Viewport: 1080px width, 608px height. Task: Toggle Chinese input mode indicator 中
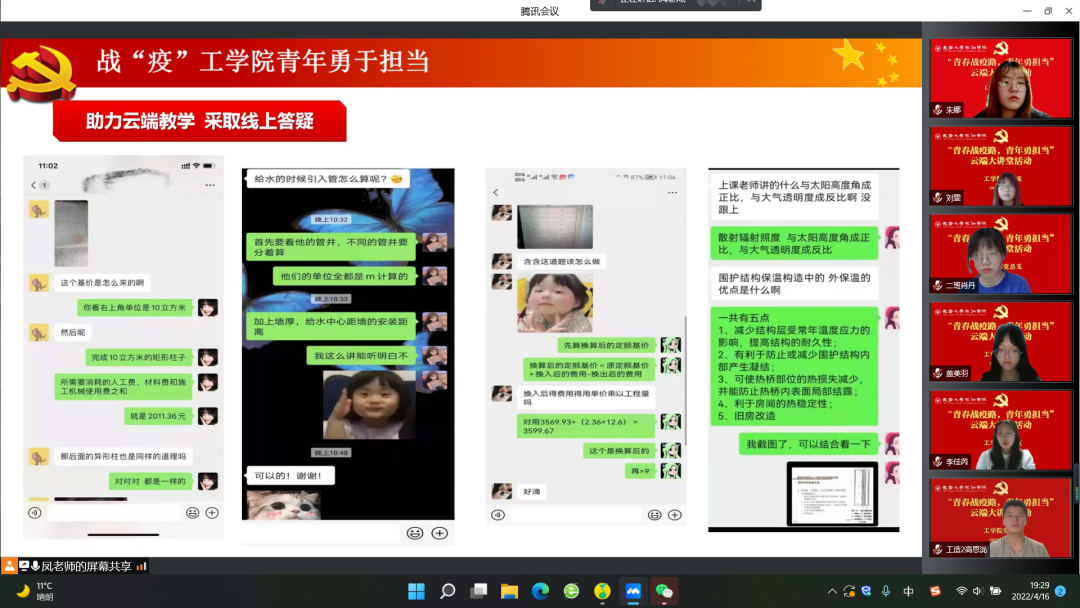[x=909, y=591]
